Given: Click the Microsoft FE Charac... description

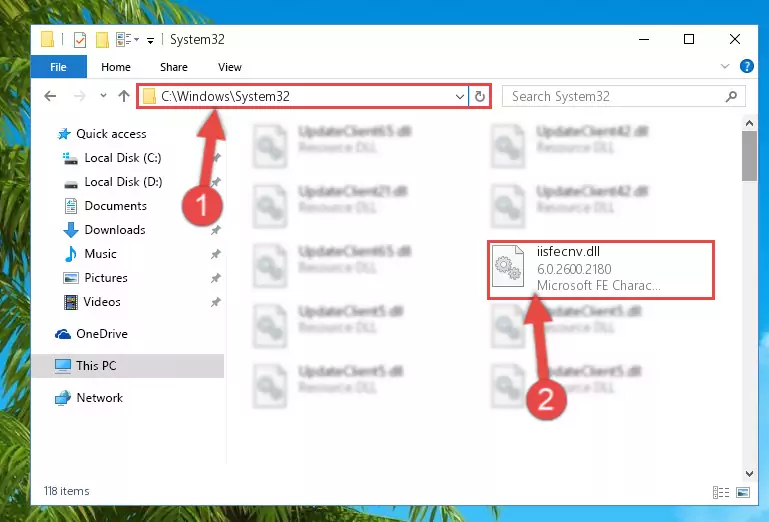Looking at the screenshot, I should (x=598, y=286).
